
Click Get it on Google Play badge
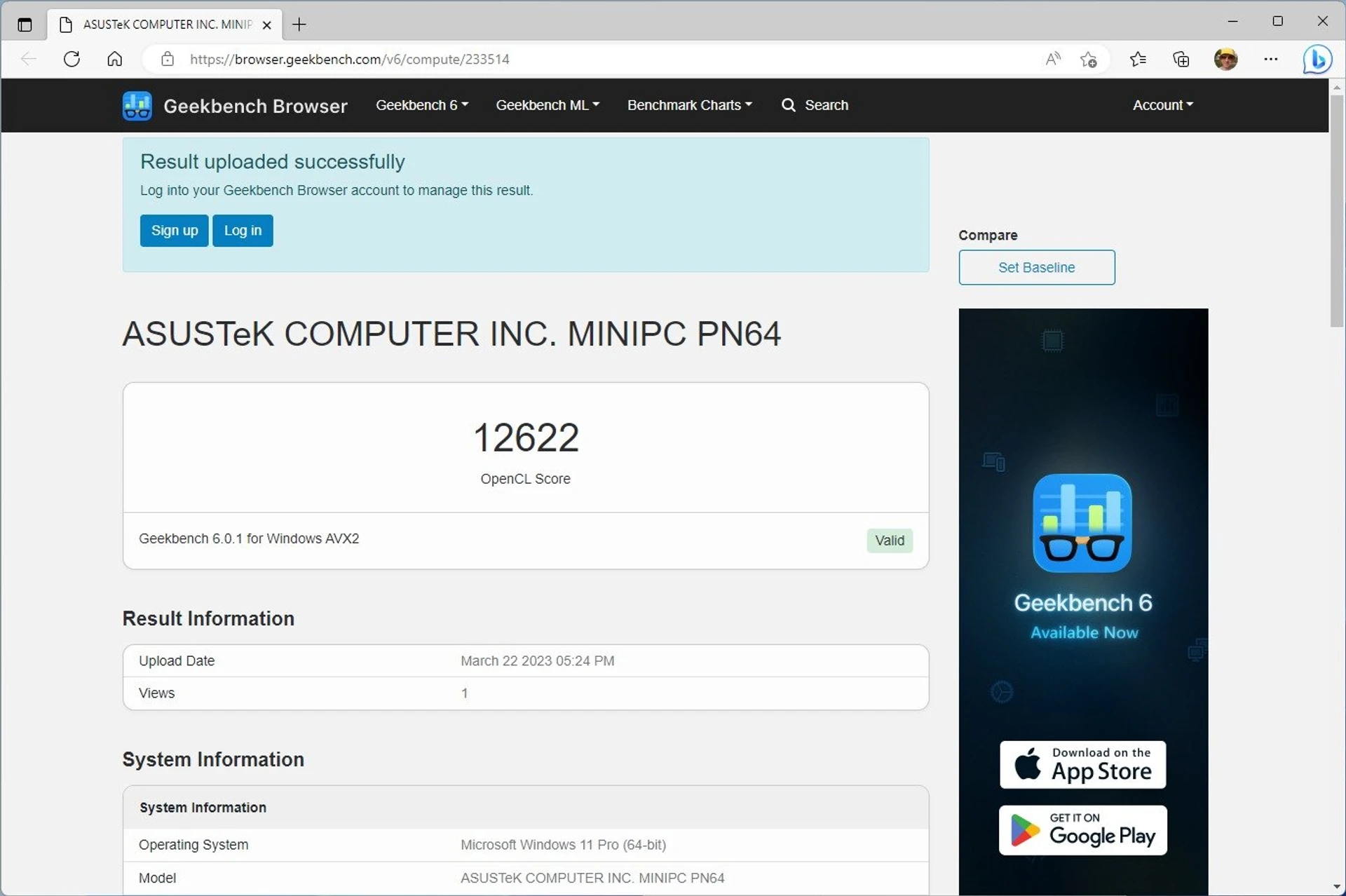(x=1083, y=830)
